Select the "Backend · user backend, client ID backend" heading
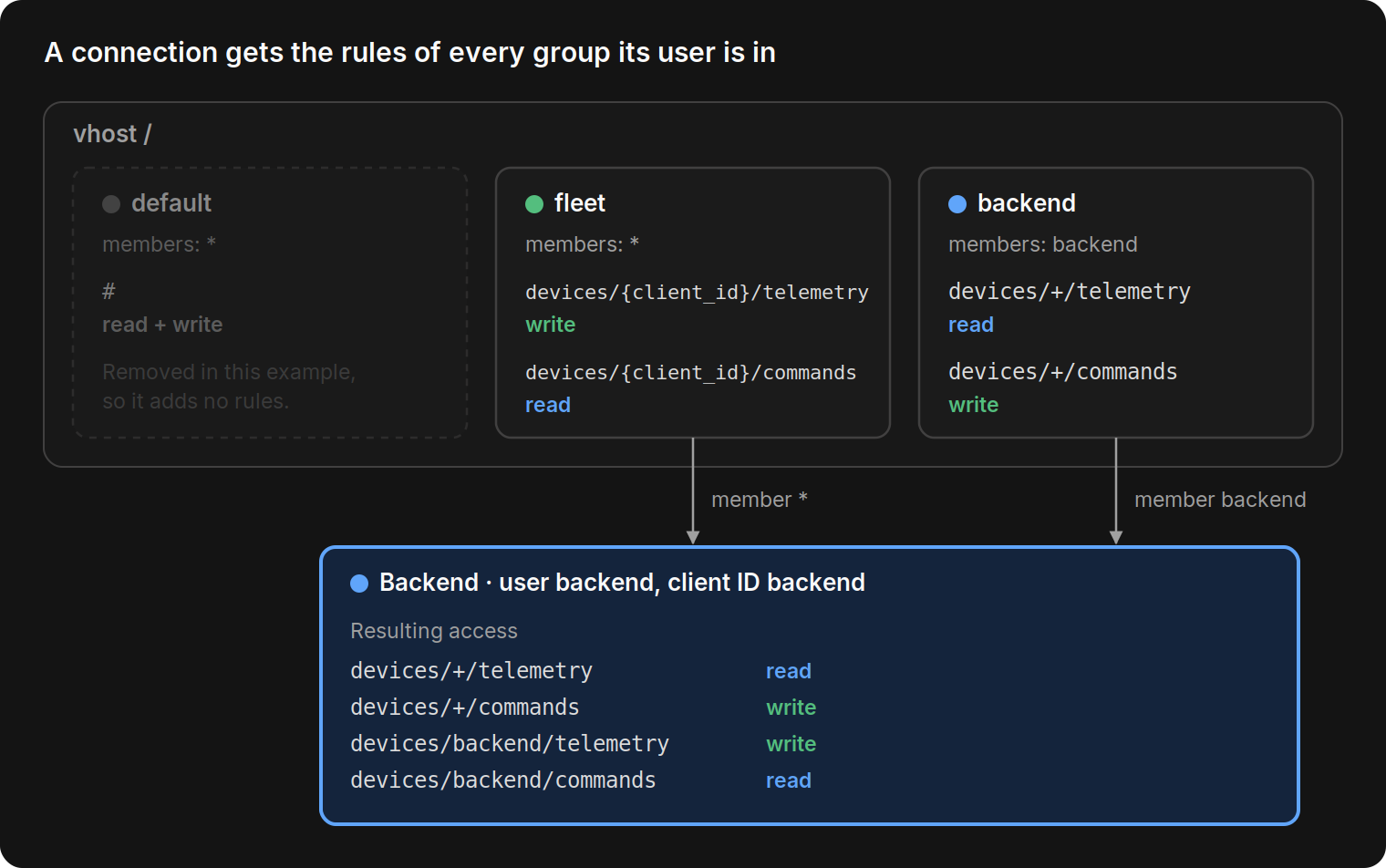 [622, 583]
